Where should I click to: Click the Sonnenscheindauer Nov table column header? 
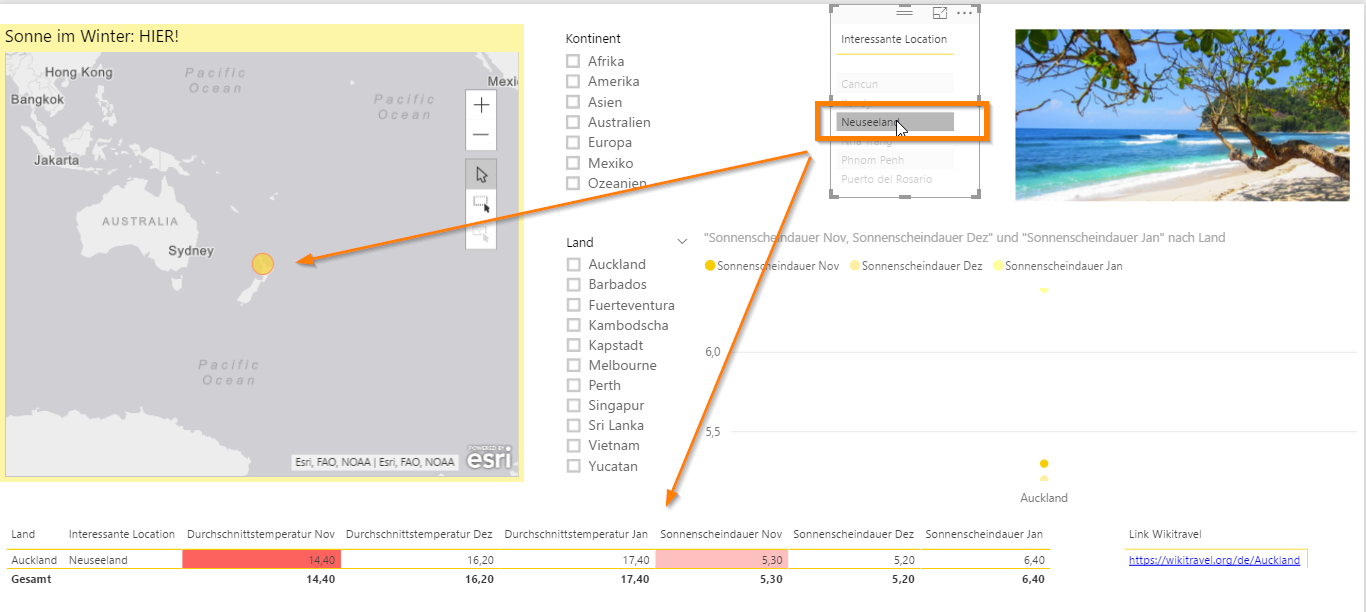coord(723,534)
